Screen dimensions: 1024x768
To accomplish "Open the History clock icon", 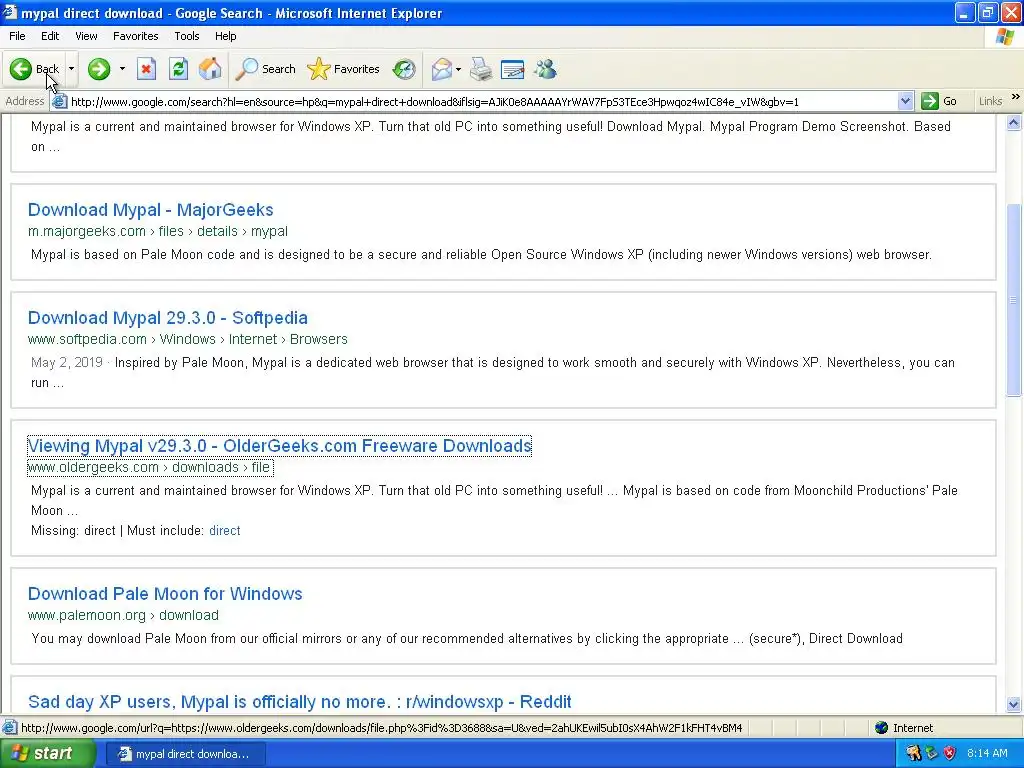I will (404, 69).
